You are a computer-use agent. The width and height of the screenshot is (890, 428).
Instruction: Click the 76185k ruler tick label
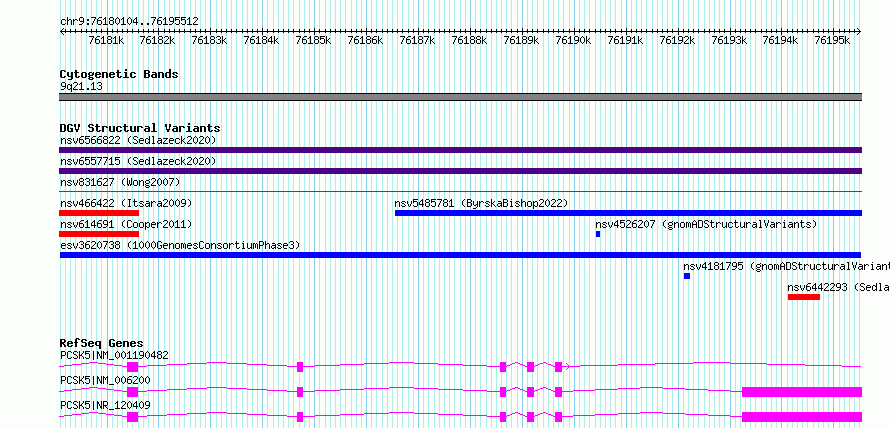pos(313,40)
